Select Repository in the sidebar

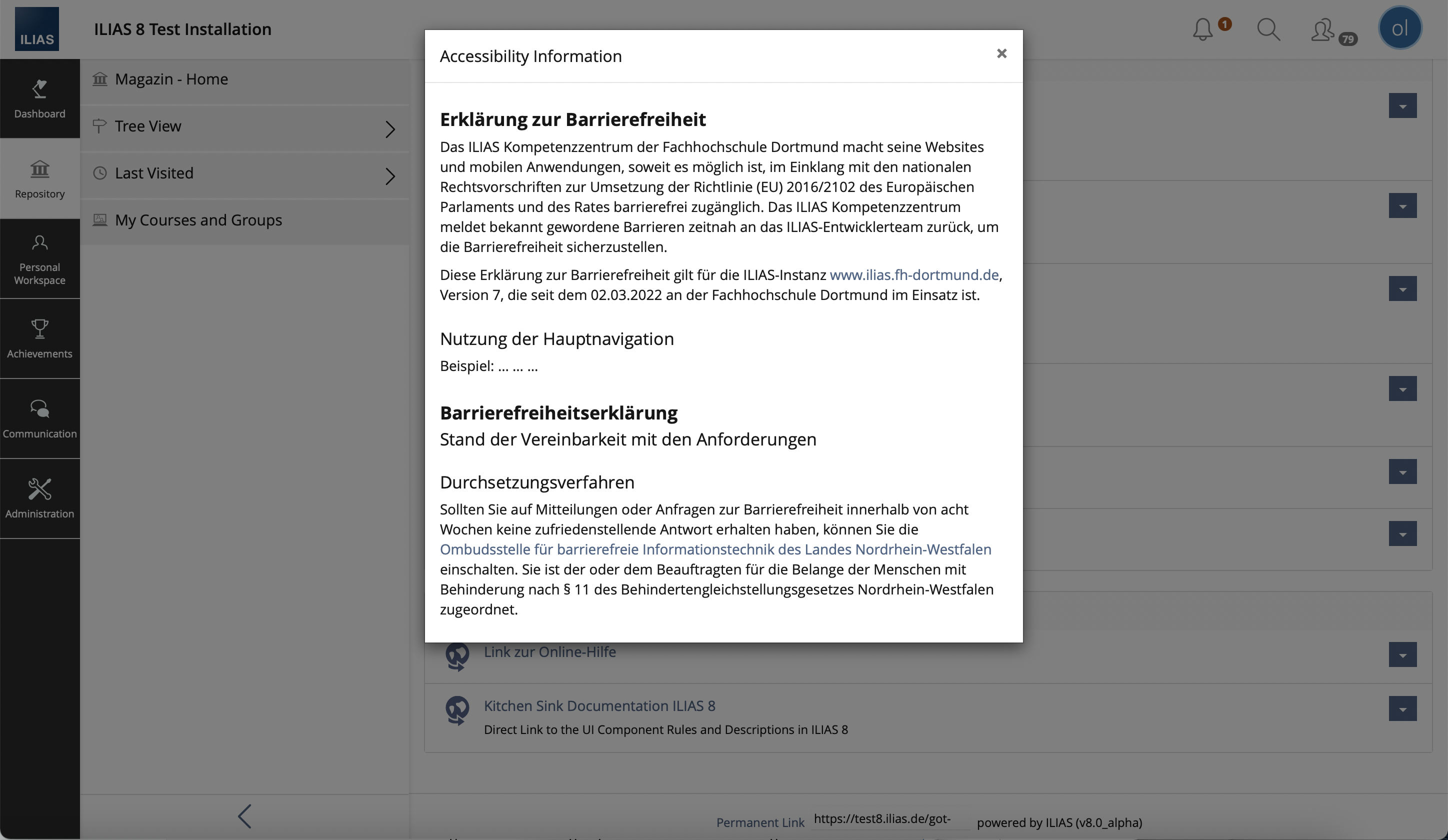click(39, 178)
